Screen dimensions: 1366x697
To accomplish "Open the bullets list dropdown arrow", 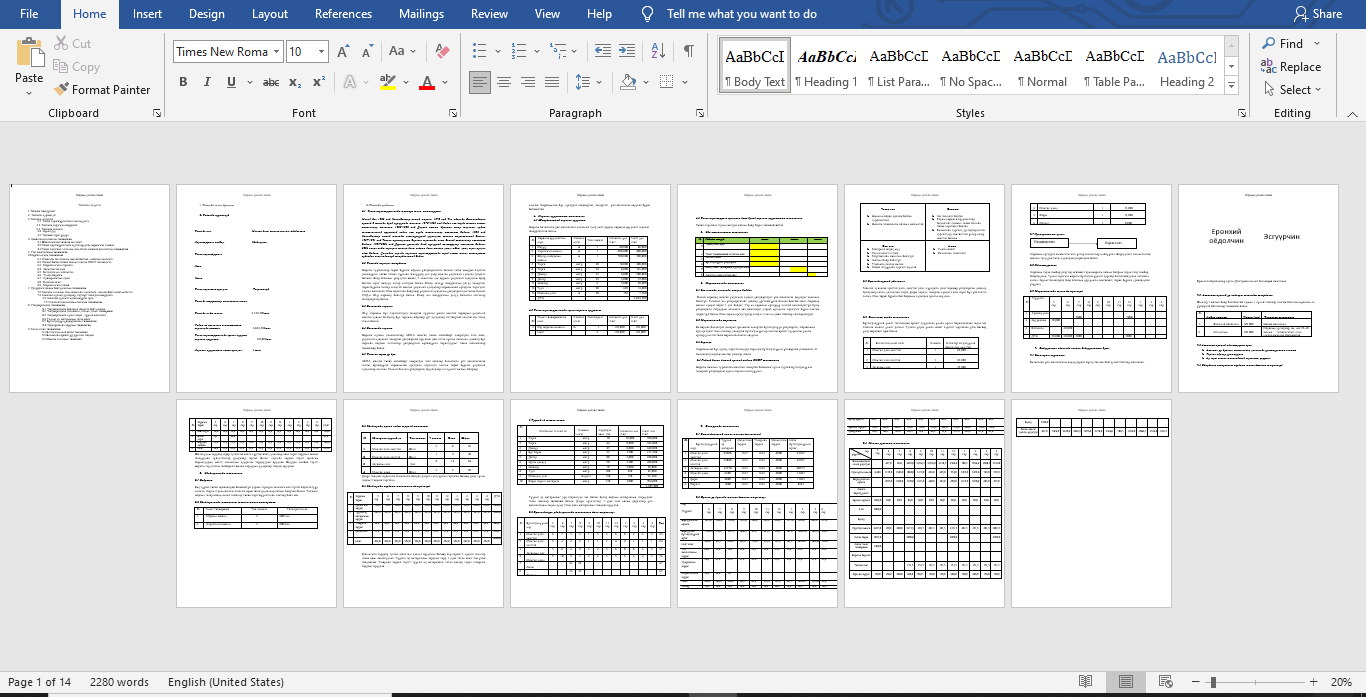I will click(x=498, y=52).
